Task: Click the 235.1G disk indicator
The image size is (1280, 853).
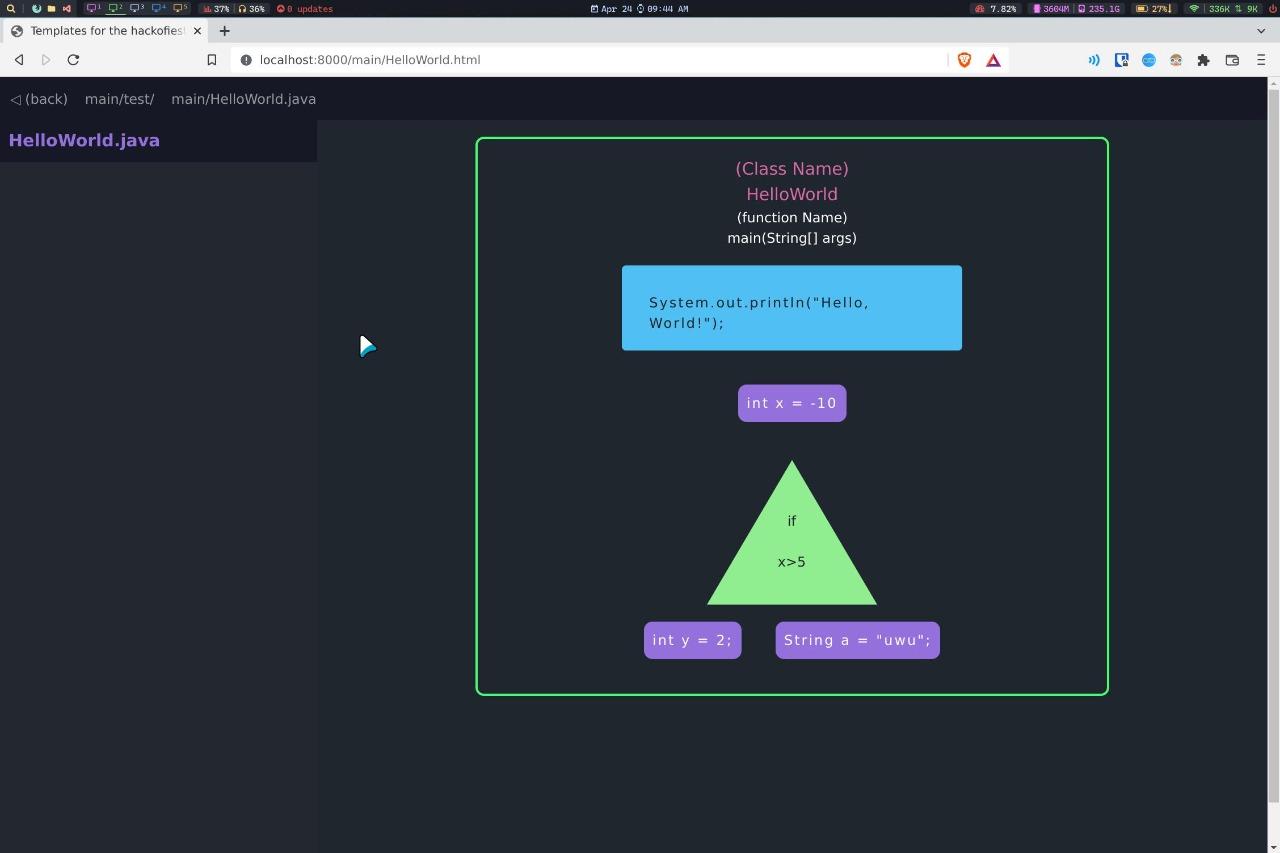Action: (x=1098, y=8)
